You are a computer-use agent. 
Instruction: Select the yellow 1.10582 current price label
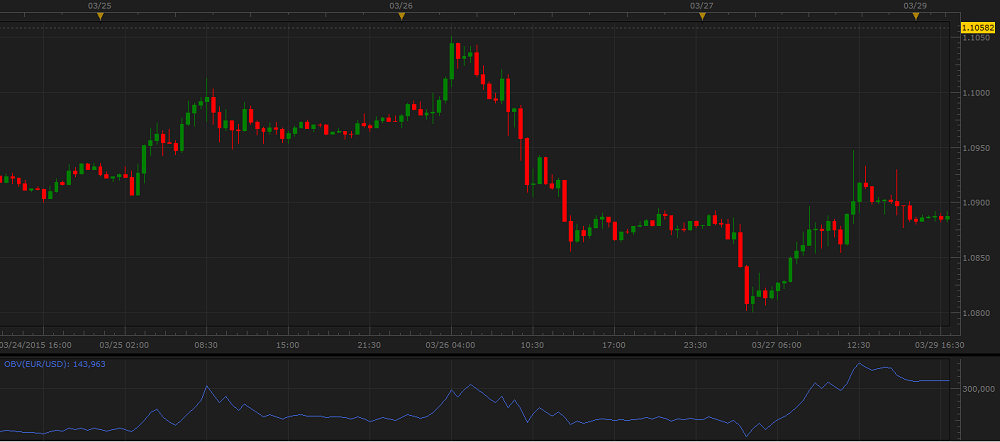pos(978,27)
